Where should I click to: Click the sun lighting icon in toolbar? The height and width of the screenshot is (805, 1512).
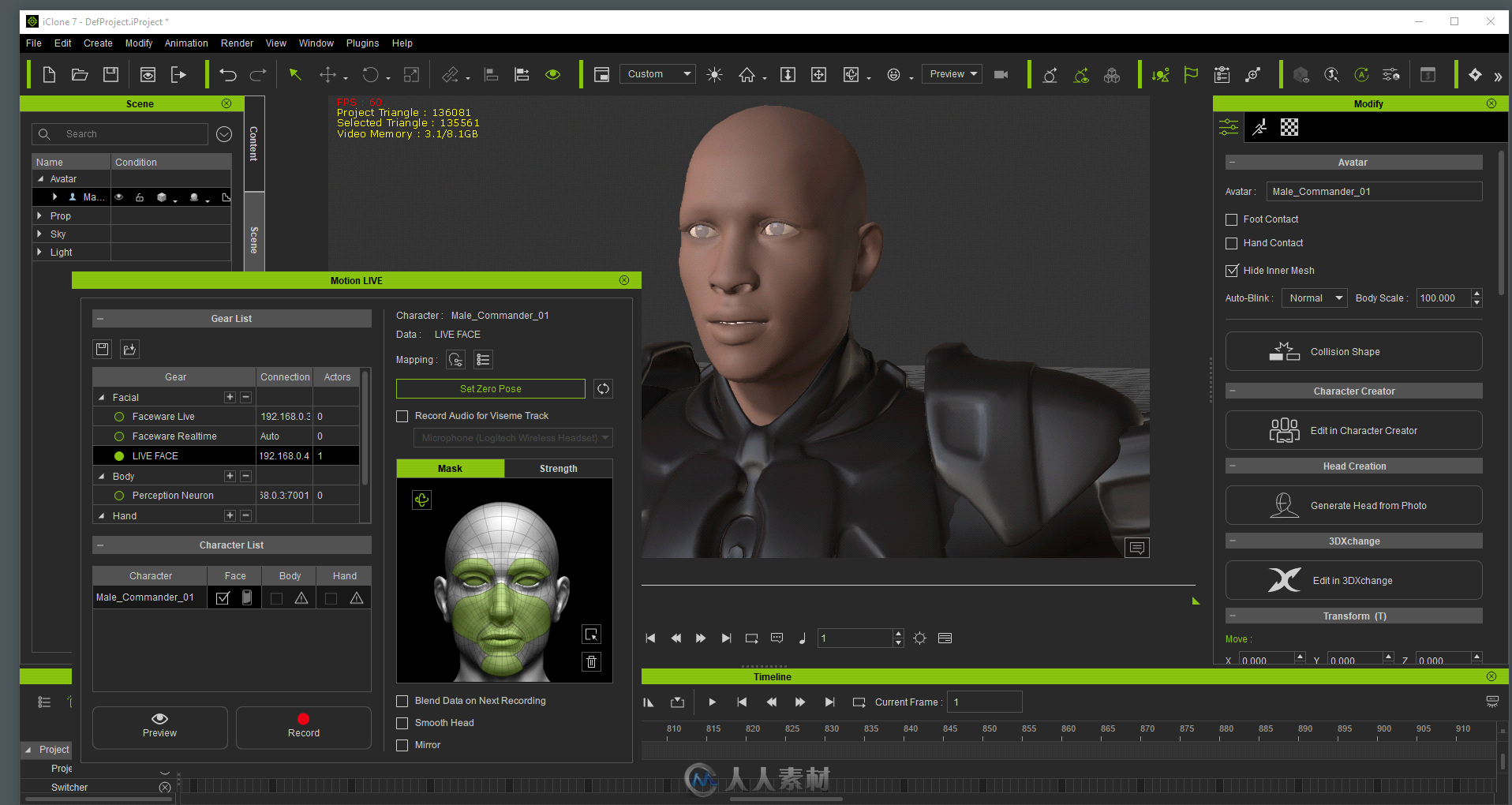pyautogui.click(x=714, y=74)
